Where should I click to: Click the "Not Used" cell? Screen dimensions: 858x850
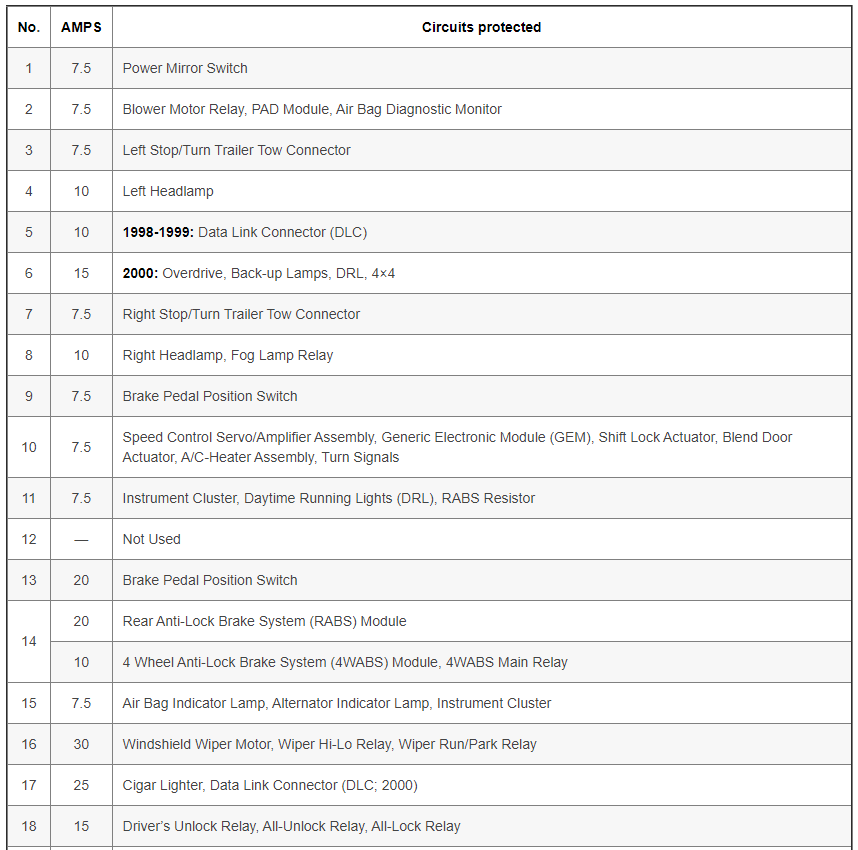(152, 539)
